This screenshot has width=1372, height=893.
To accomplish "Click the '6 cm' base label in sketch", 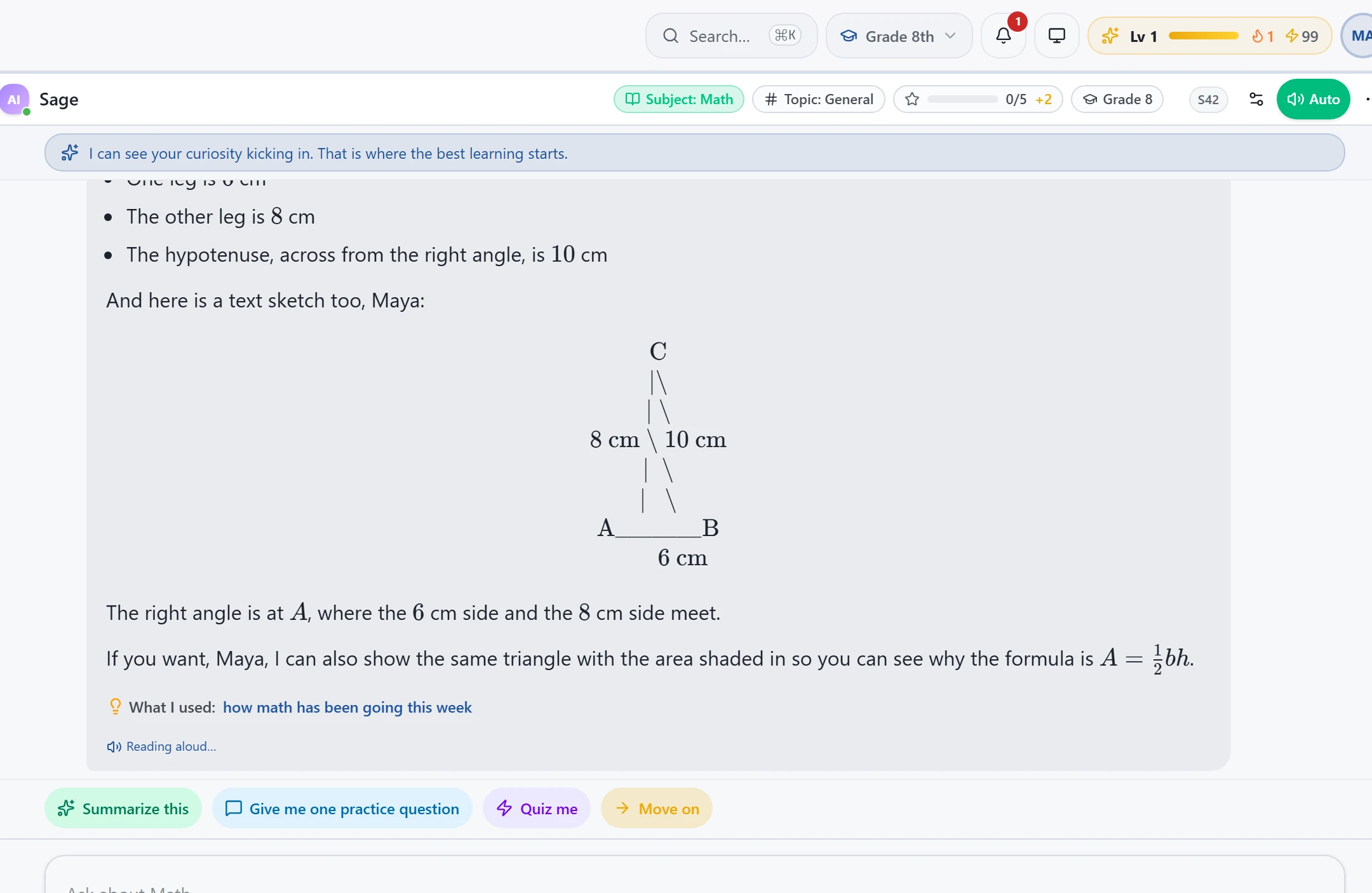I will coord(683,558).
